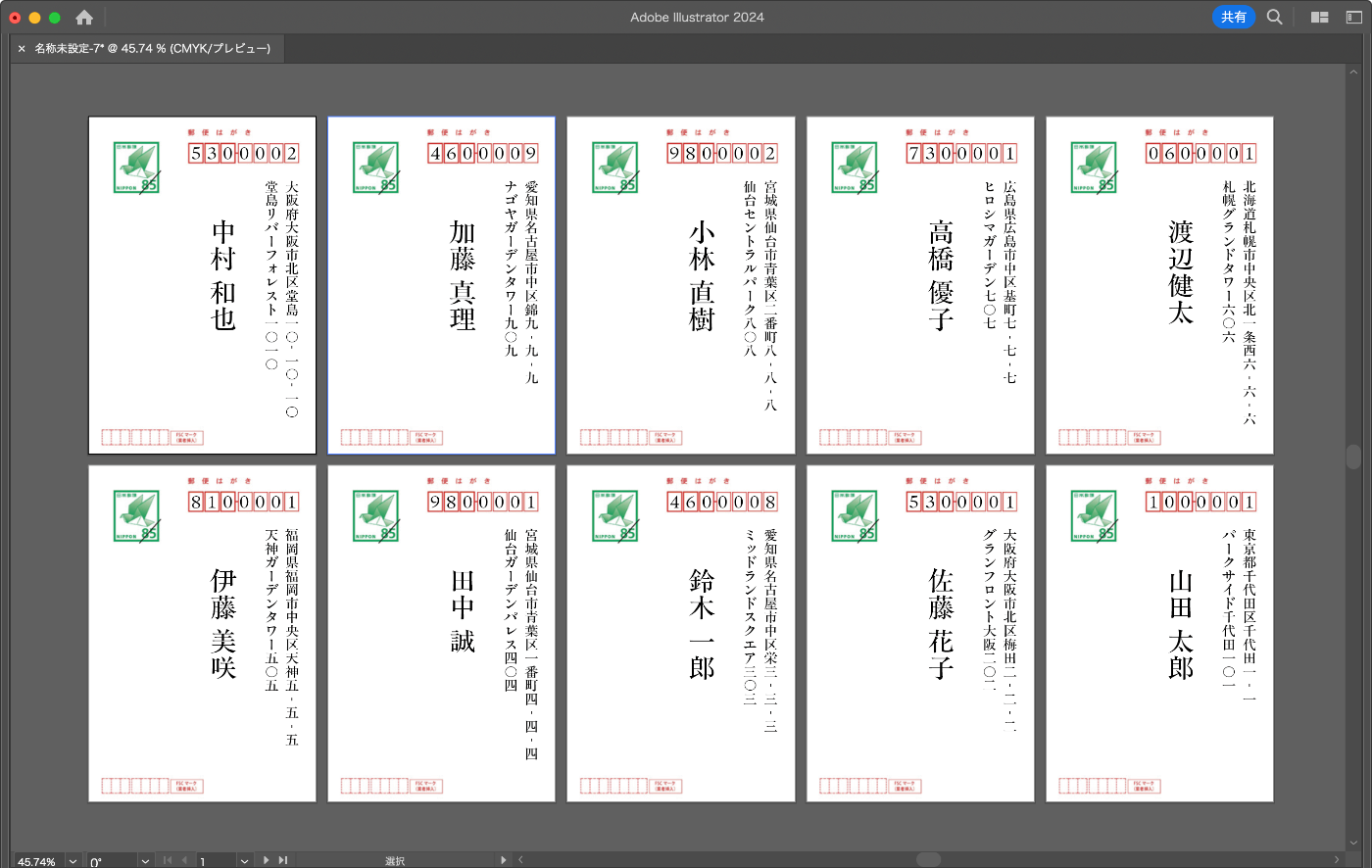
Task: Go to the Home screen icon
Action: [84, 17]
